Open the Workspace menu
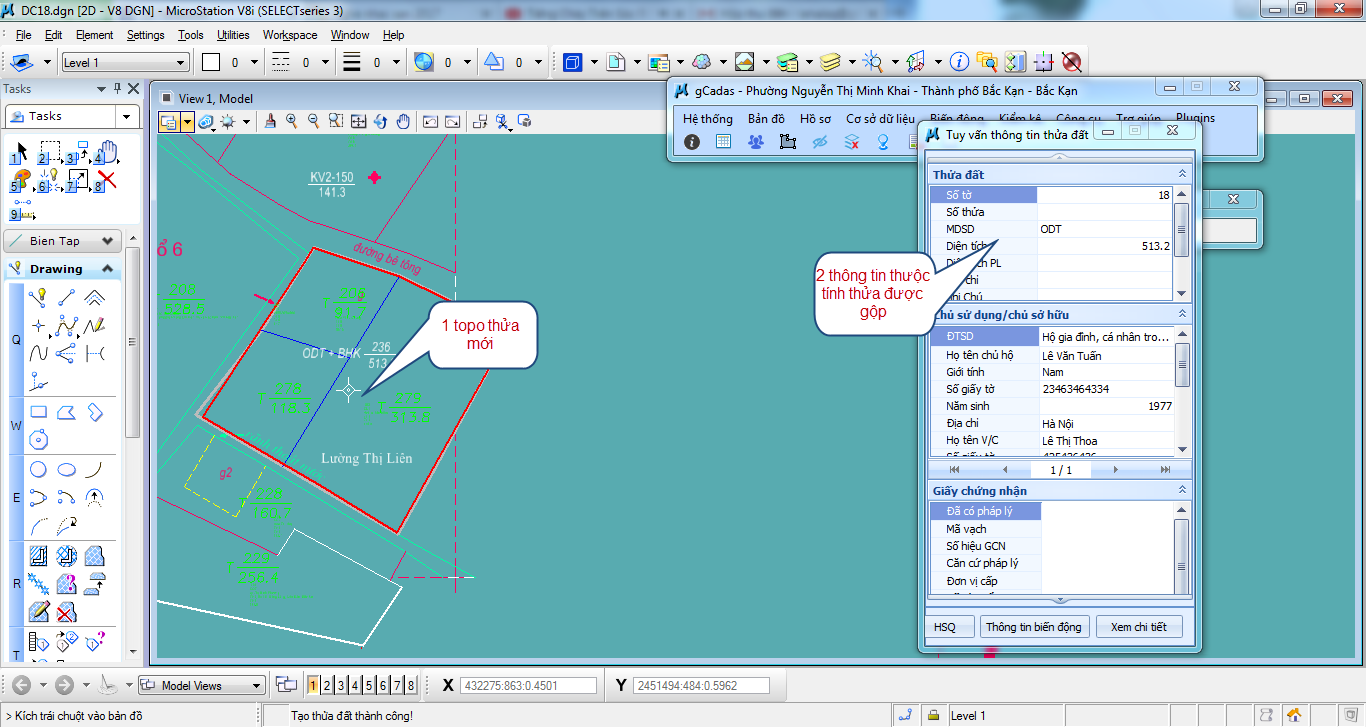This screenshot has width=1366, height=727. (x=290, y=35)
